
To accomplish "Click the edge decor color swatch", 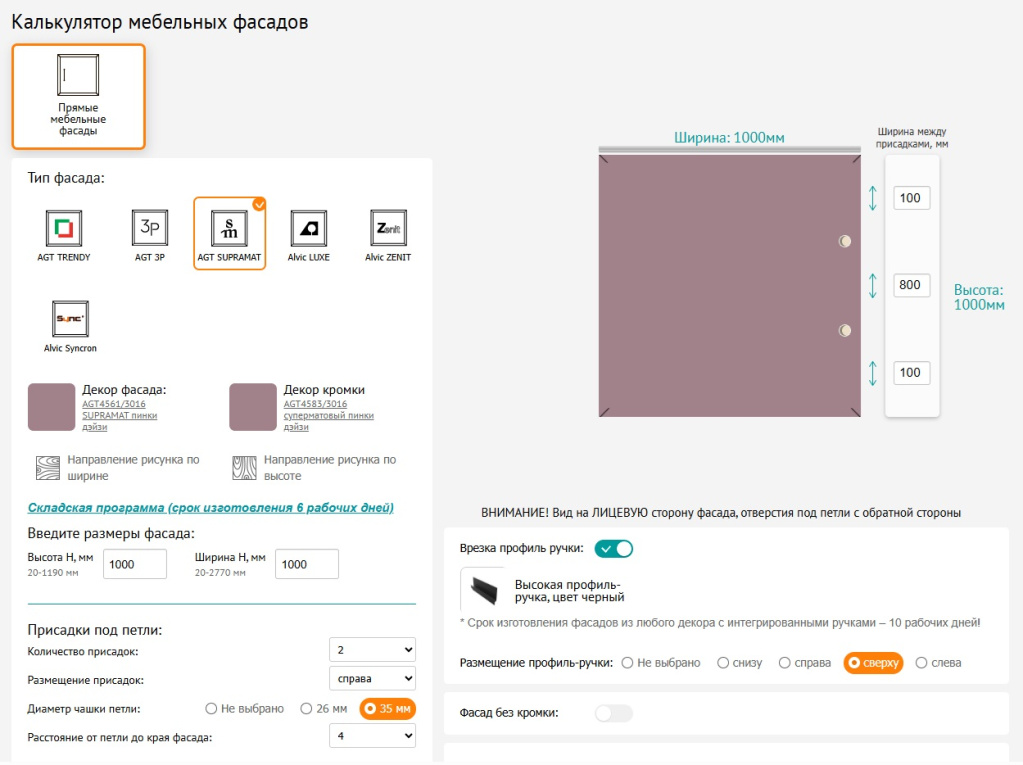I will [x=253, y=407].
